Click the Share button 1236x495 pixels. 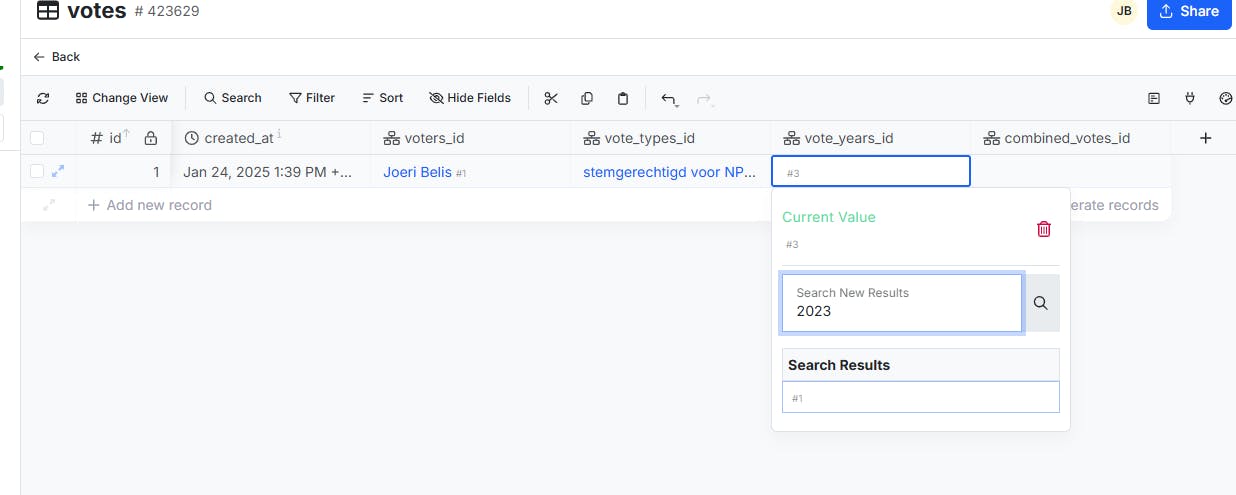coord(1189,13)
